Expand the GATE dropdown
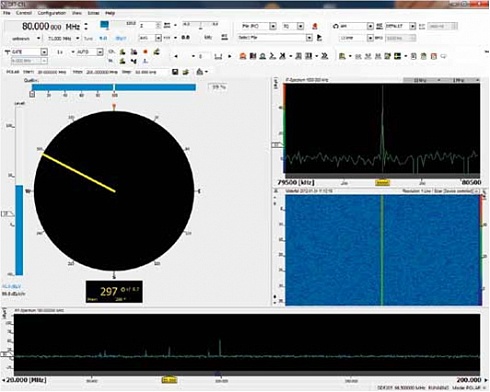The width and height of the screenshot is (490, 392). click(x=44, y=52)
